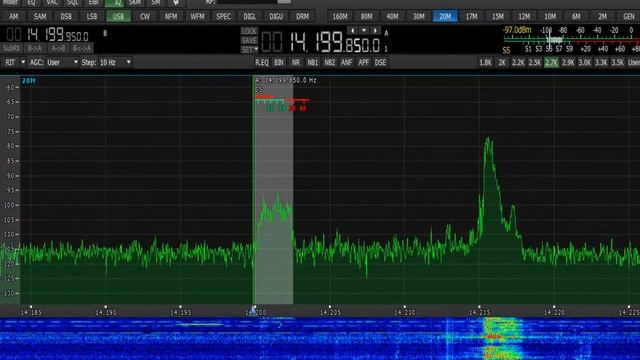Select WFM mode
Viewport: 640px width, 360px height.
197,17
